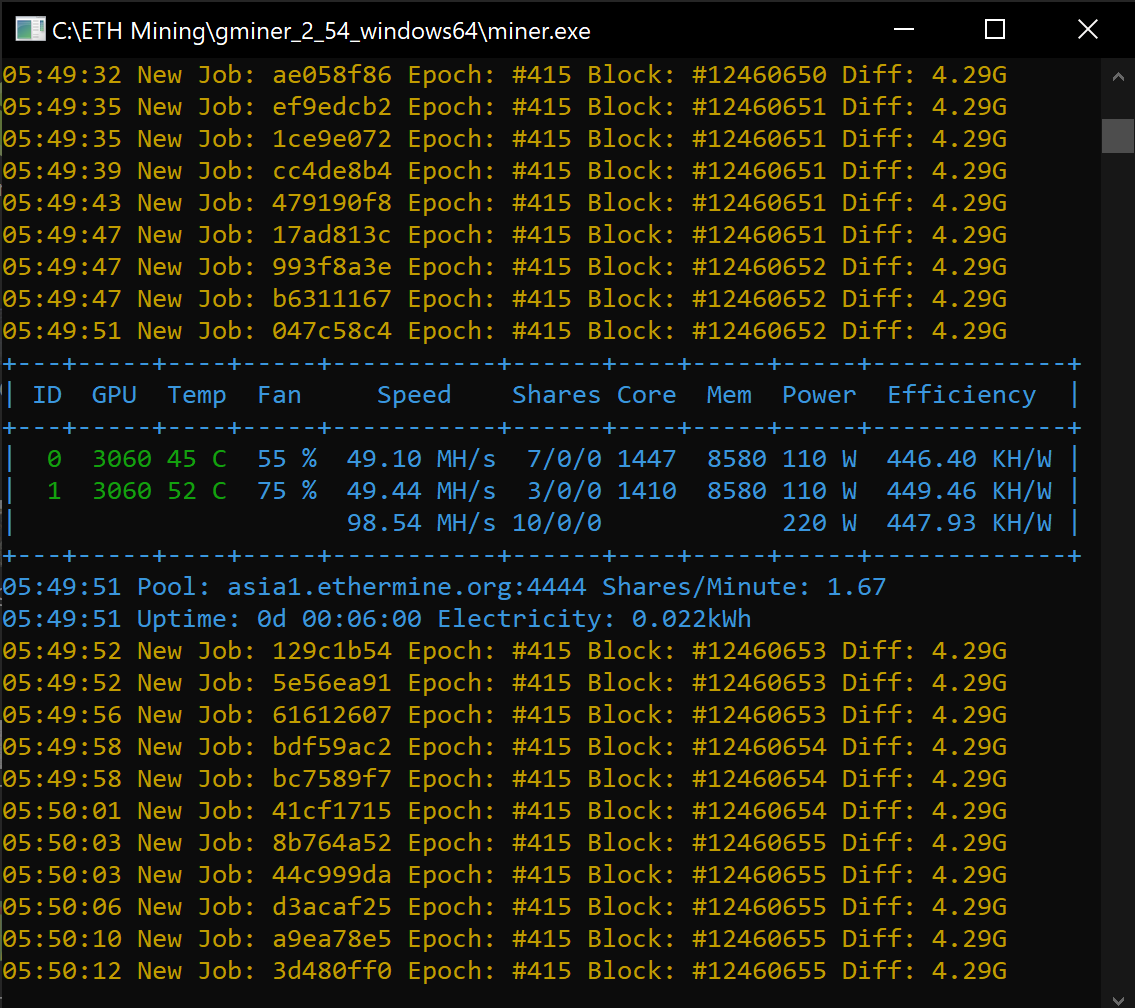Click core clock value 1410
The image size is (1135, 1008).
tap(646, 491)
